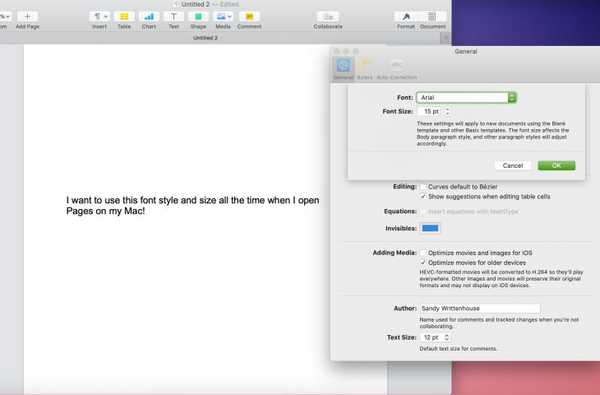Click the document tab titled Untitled 2
Screen dimensions: 600x395
click(x=205, y=38)
